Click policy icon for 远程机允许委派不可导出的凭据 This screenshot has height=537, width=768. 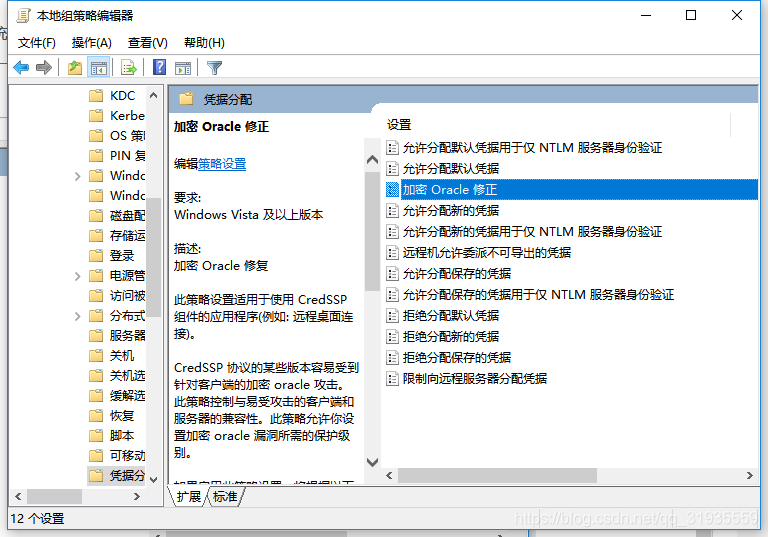tap(392, 252)
